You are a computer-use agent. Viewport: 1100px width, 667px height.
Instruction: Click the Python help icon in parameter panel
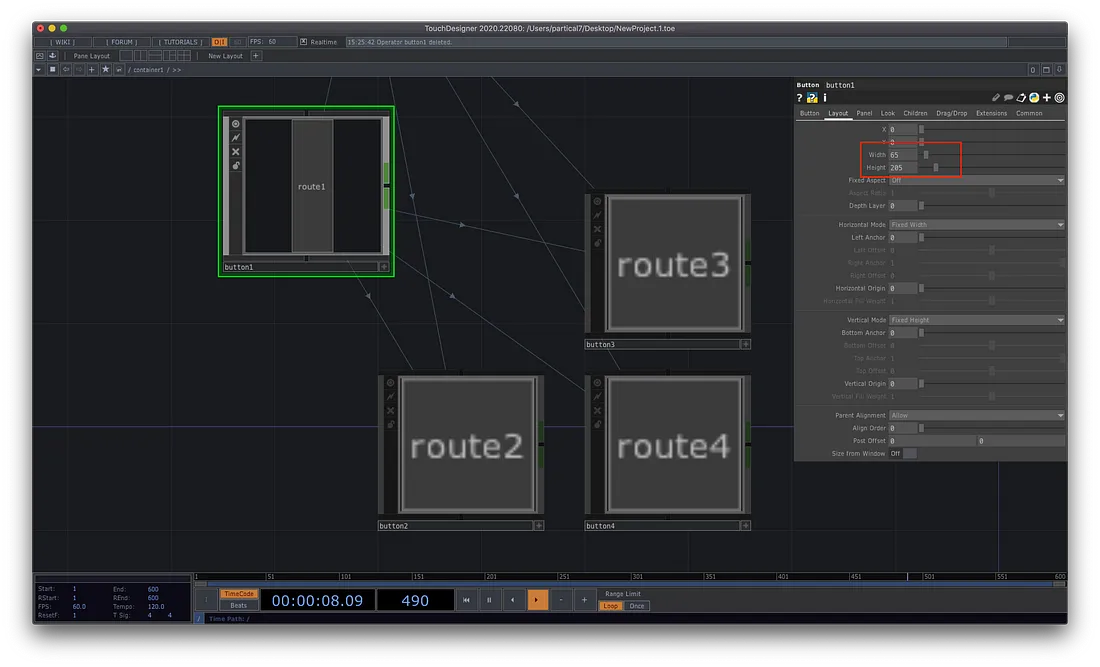[x=812, y=98]
